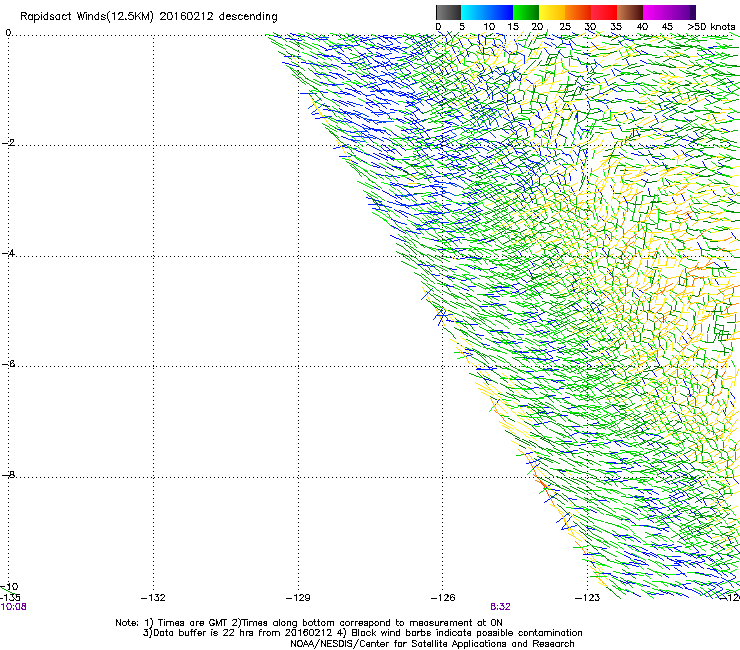The image size is (740, 650).
Task: Click the '45' label under the color scale
Action: point(667,27)
